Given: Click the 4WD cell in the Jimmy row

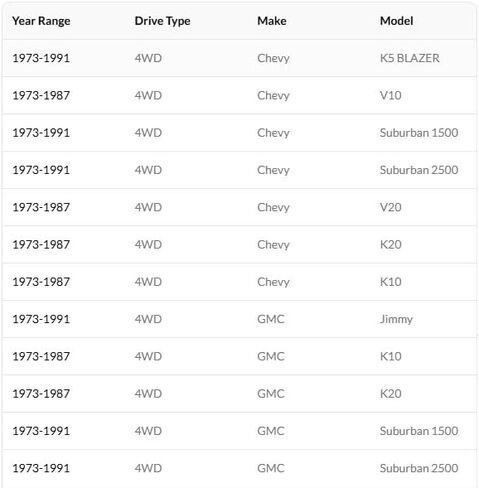Looking at the screenshot, I should point(148,319).
